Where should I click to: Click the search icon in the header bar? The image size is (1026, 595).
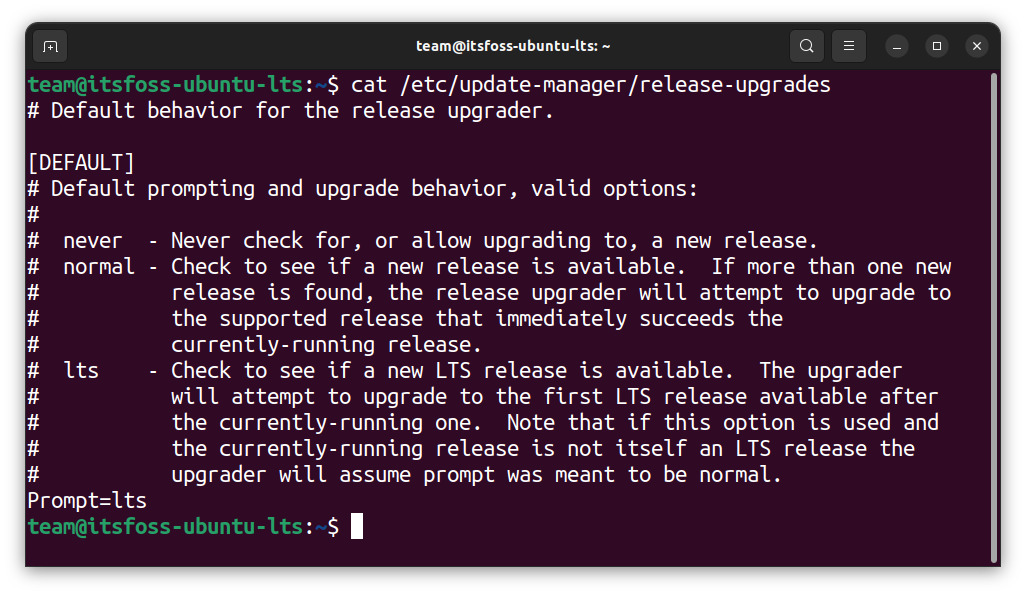point(806,46)
